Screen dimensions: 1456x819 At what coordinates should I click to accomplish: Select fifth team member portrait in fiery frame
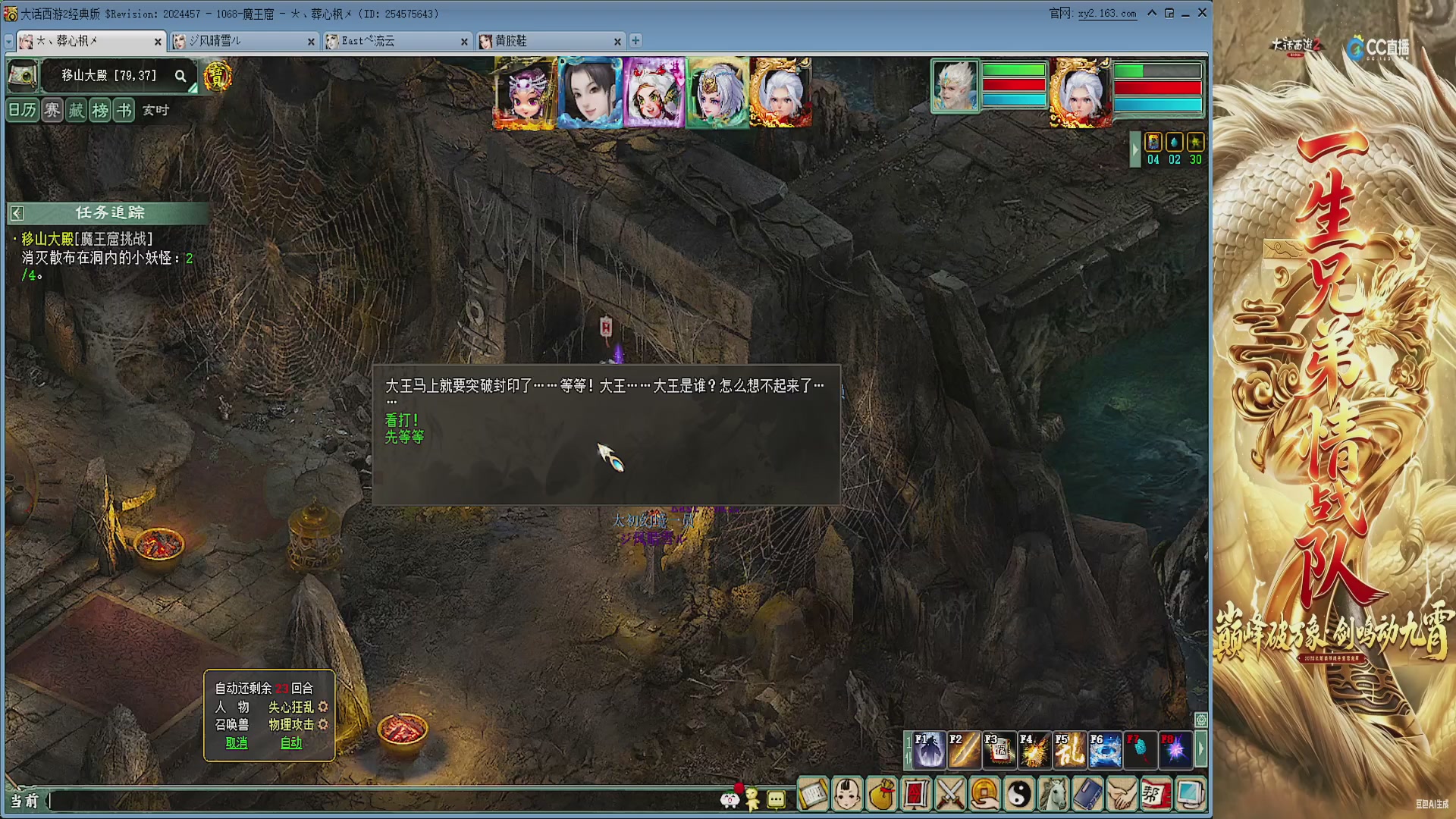coord(780,94)
